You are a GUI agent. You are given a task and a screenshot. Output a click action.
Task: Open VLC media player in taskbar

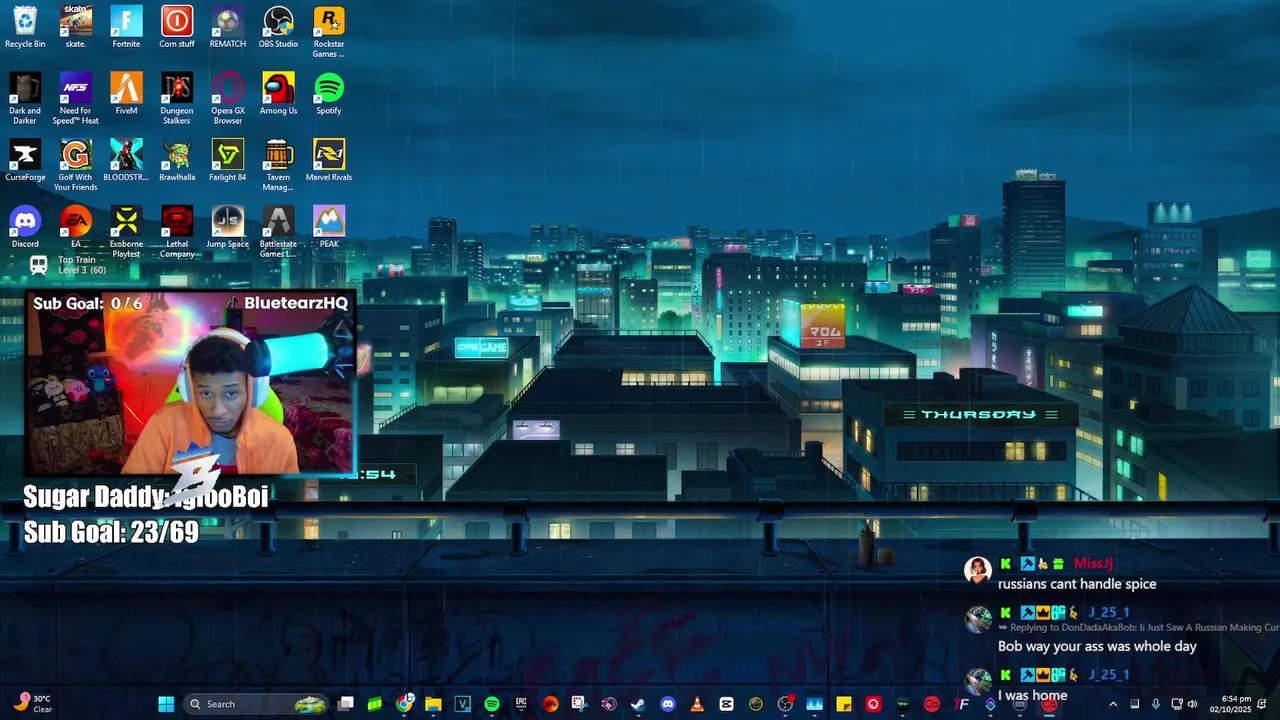[x=697, y=704]
